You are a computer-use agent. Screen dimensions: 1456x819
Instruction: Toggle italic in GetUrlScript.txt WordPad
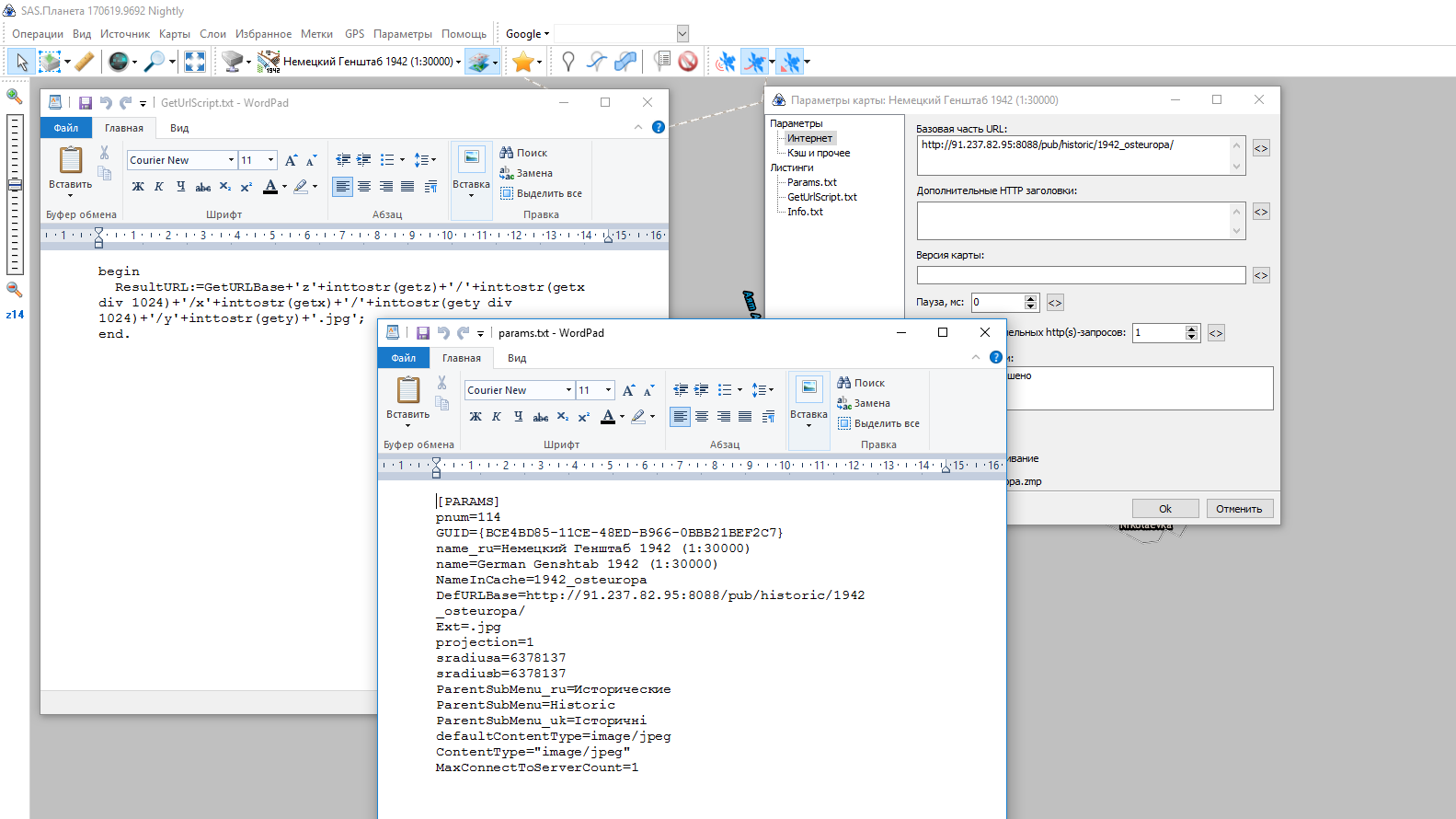(x=159, y=187)
